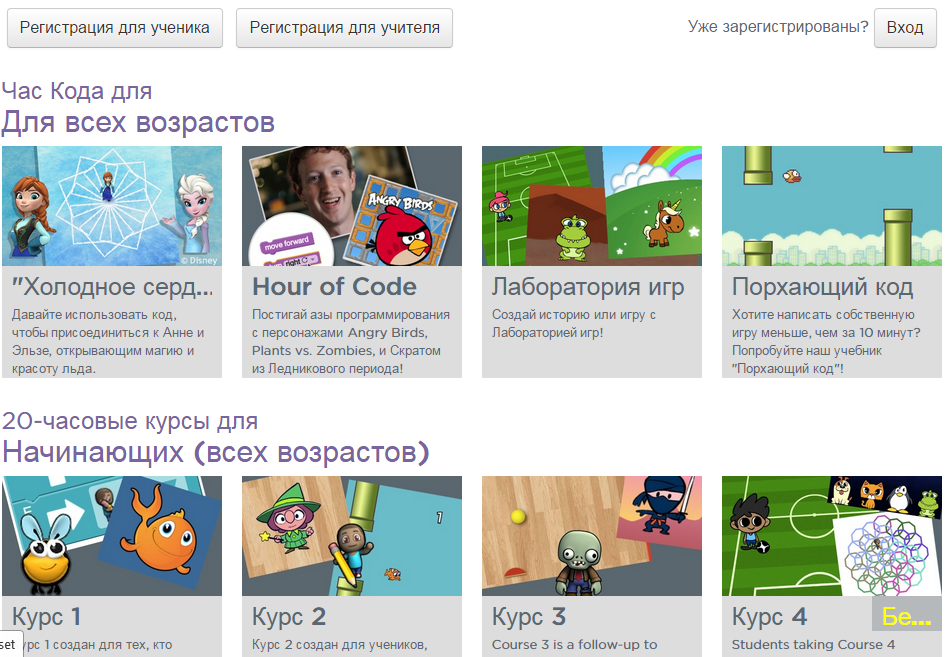
Task: Open Курс 2 witch and pencil thumbnail
Action: tap(352, 536)
